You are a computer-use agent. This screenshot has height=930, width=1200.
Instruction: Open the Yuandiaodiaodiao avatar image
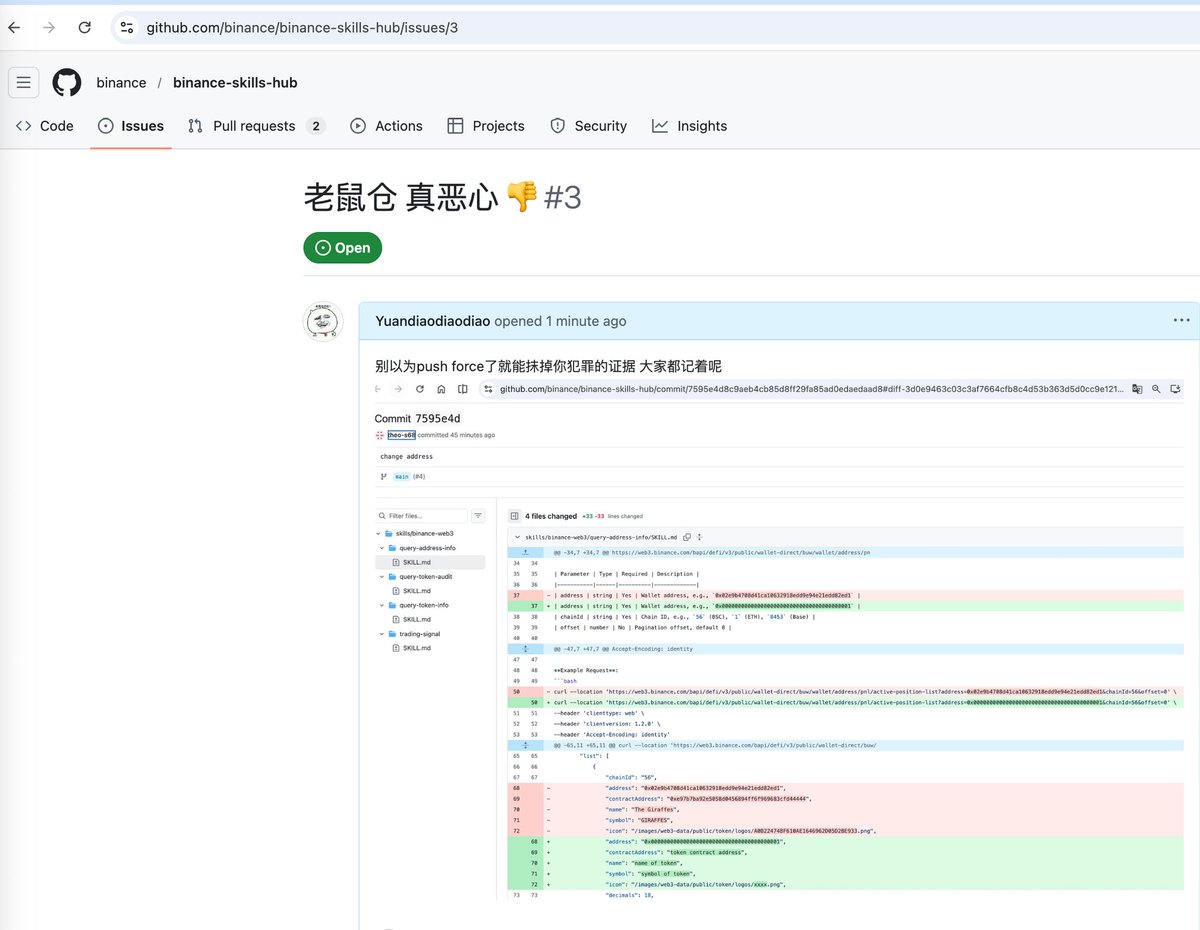tap(323, 322)
